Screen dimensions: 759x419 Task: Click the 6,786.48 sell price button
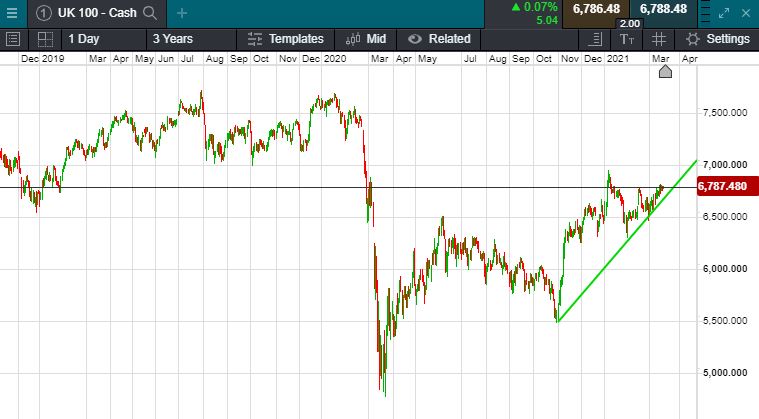(x=598, y=9)
